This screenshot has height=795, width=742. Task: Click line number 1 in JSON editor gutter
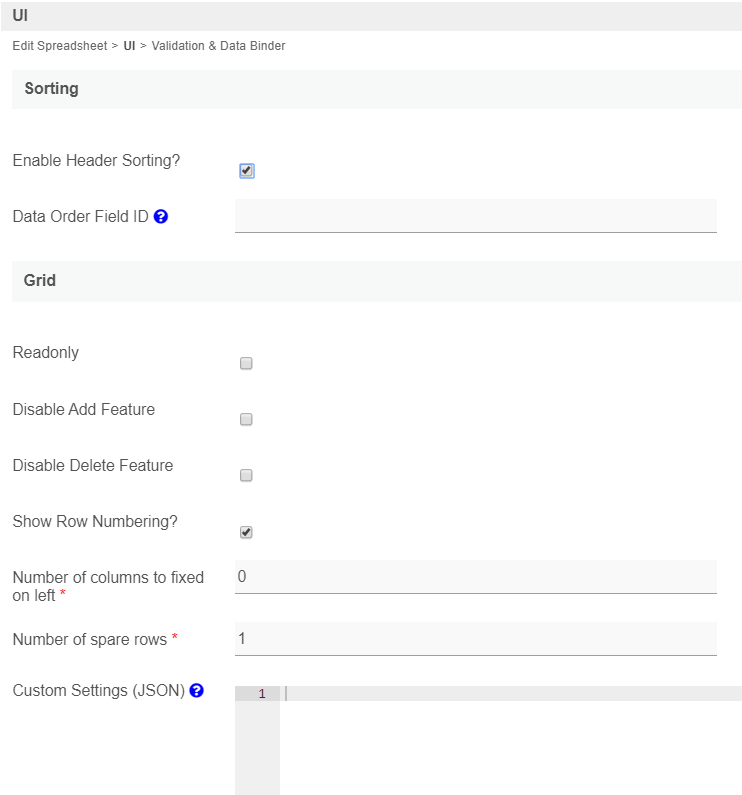(x=261, y=694)
